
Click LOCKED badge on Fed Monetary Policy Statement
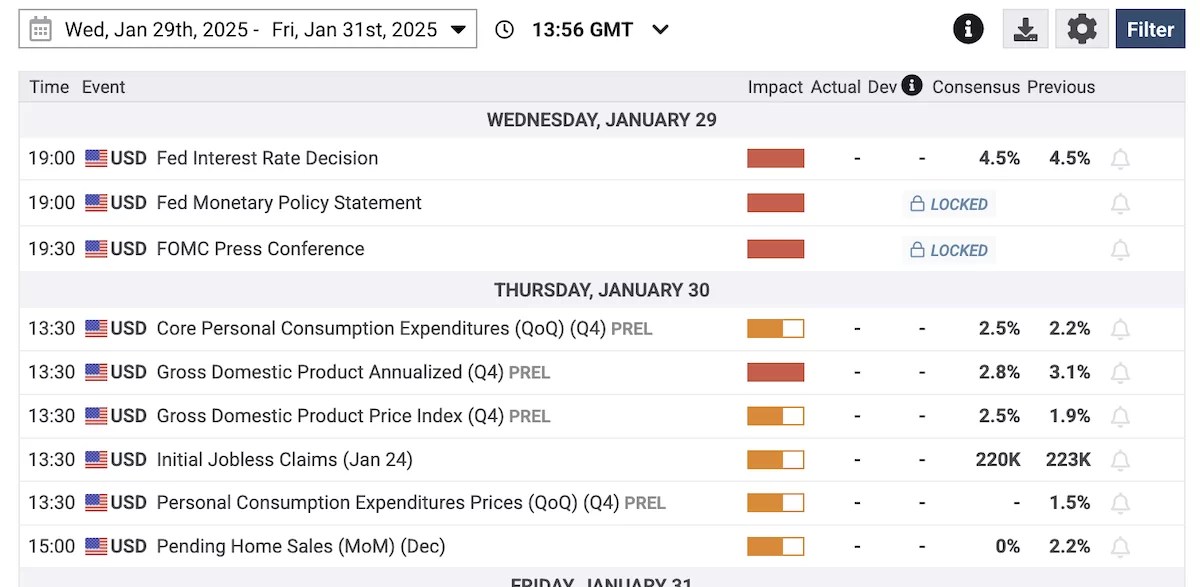click(950, 204)
